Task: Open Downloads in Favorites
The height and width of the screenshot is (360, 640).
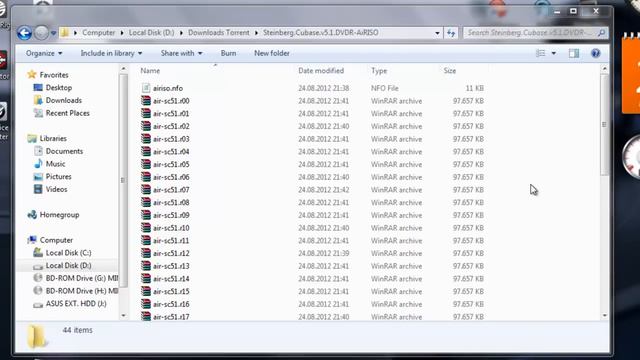Action: pyautogui.click(x=64, y=100)
